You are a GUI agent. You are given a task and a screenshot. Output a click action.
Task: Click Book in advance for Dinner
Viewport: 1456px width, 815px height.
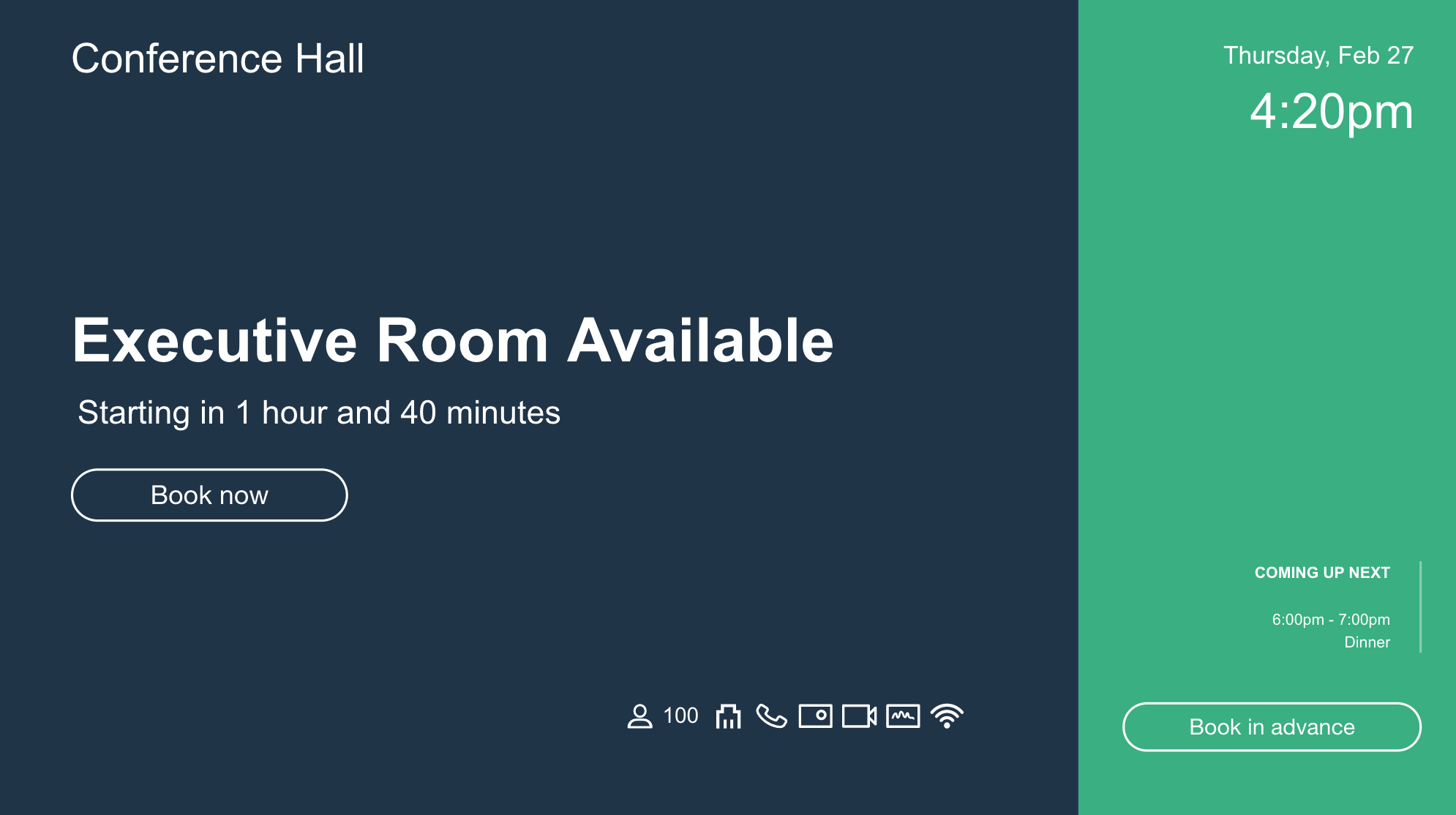tap(1272, 727)
